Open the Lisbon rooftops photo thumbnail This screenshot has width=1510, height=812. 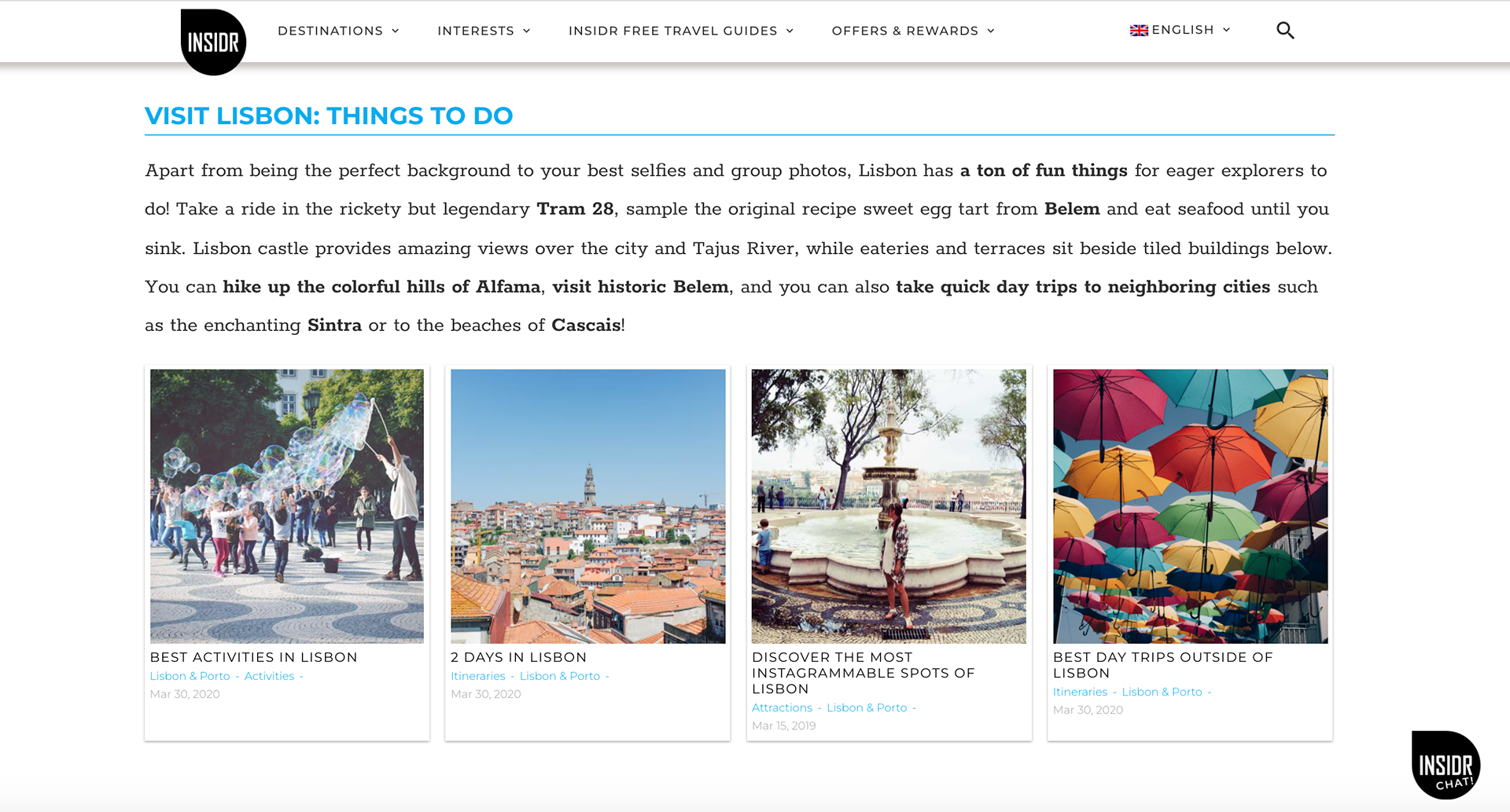[588, 506]
